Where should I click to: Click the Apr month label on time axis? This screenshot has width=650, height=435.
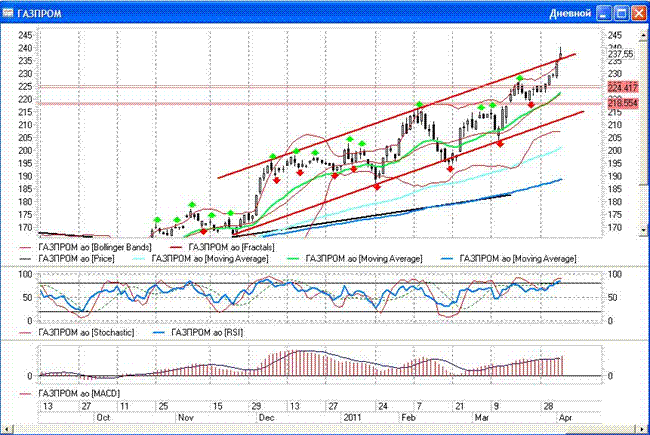pos(565,417)
